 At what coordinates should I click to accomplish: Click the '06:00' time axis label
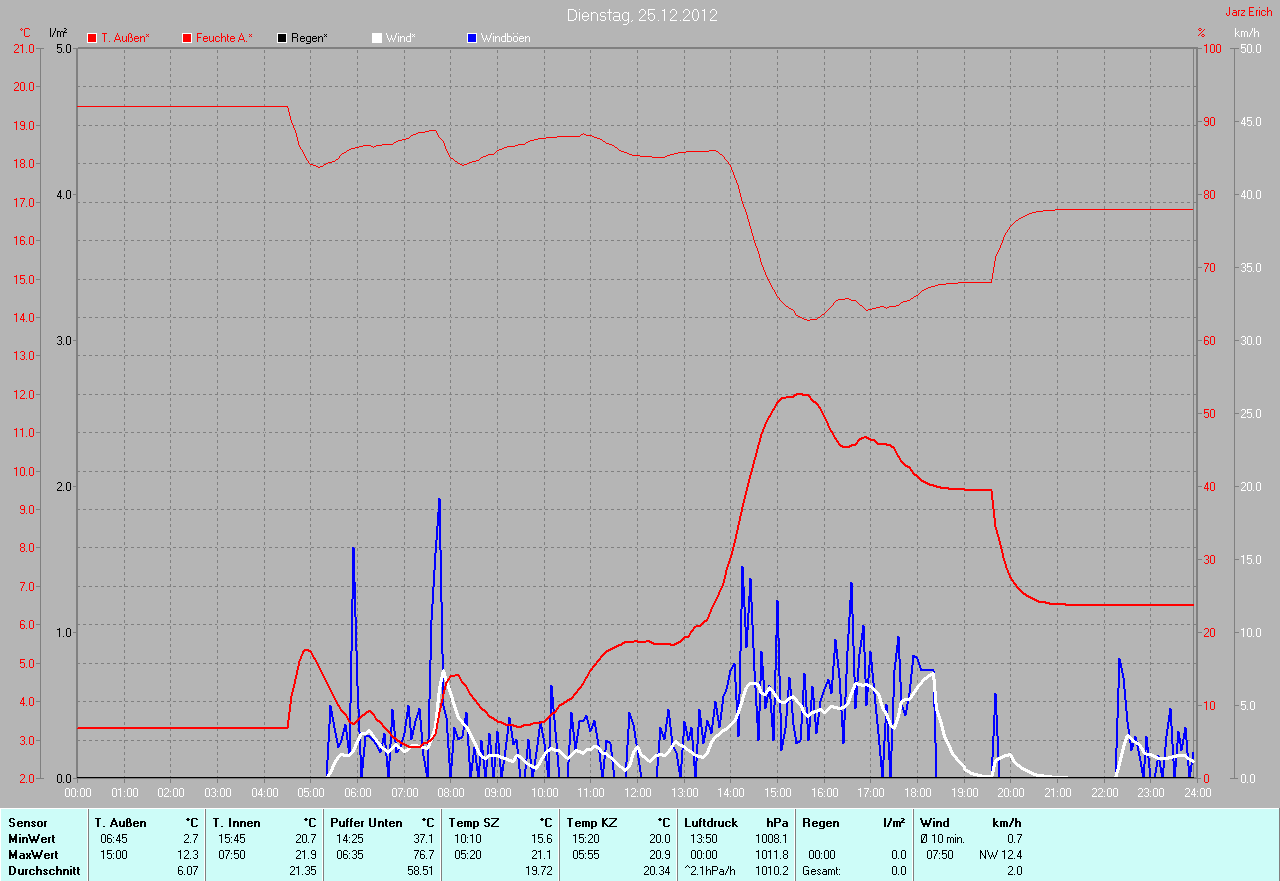click(358, 793)
